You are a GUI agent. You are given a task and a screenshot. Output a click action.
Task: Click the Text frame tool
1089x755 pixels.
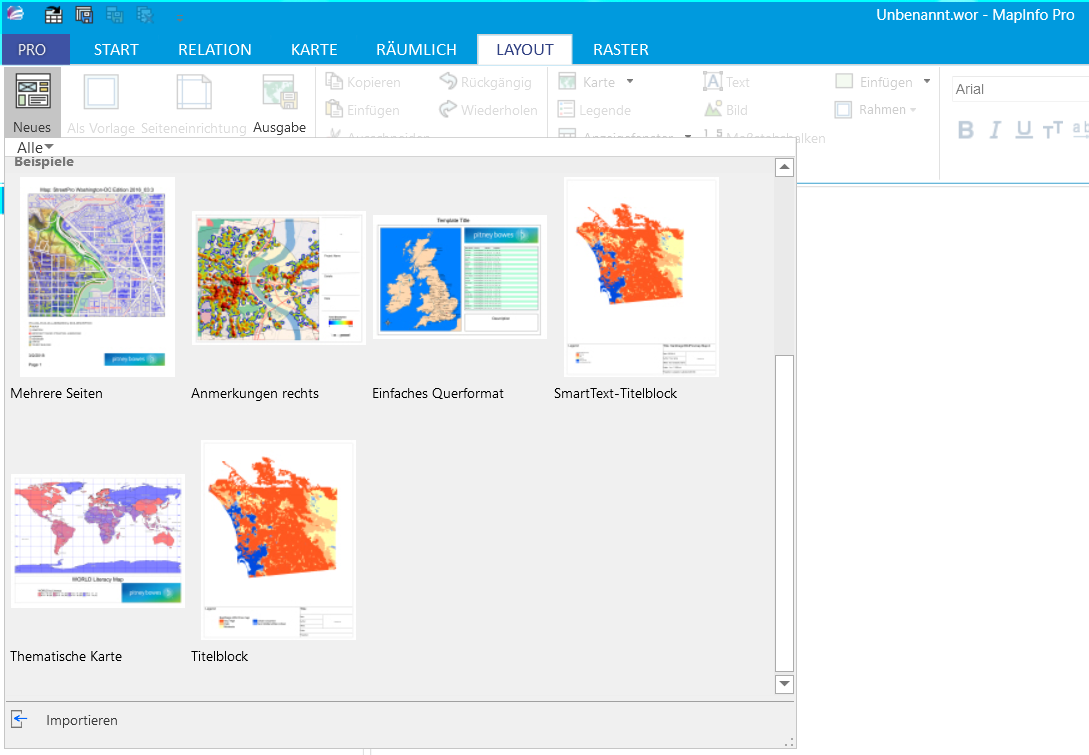click(726, 82)
